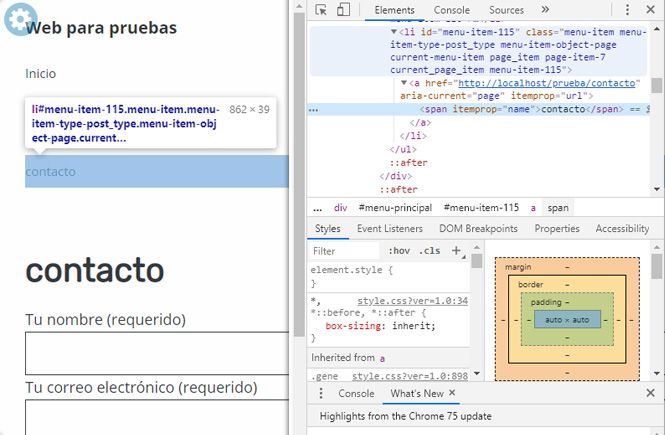665x435 pixels.
Task: Select the first ::after pseudo-element
Action: click(409, 163)
